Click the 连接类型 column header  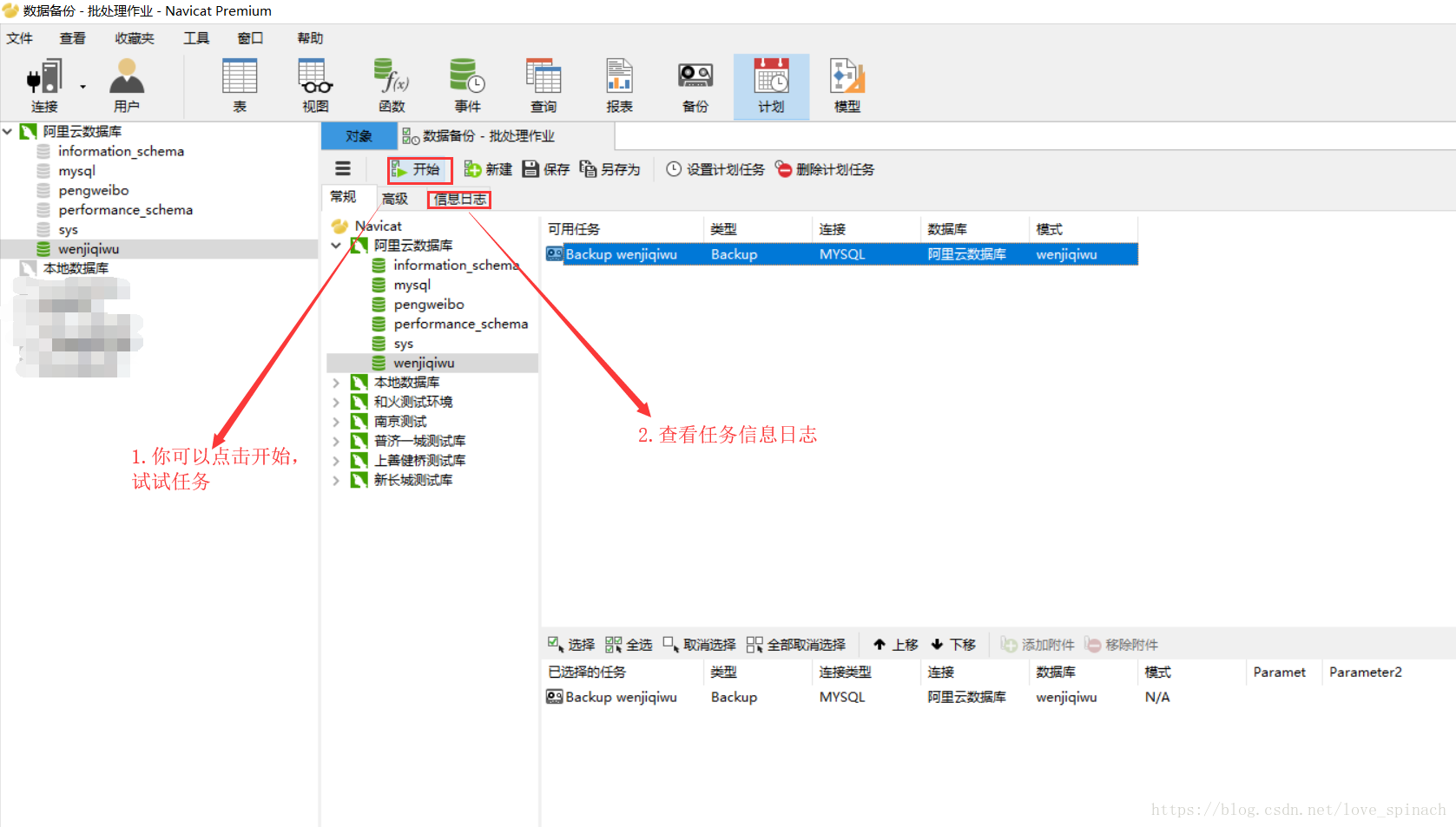(x=866, y=672)
